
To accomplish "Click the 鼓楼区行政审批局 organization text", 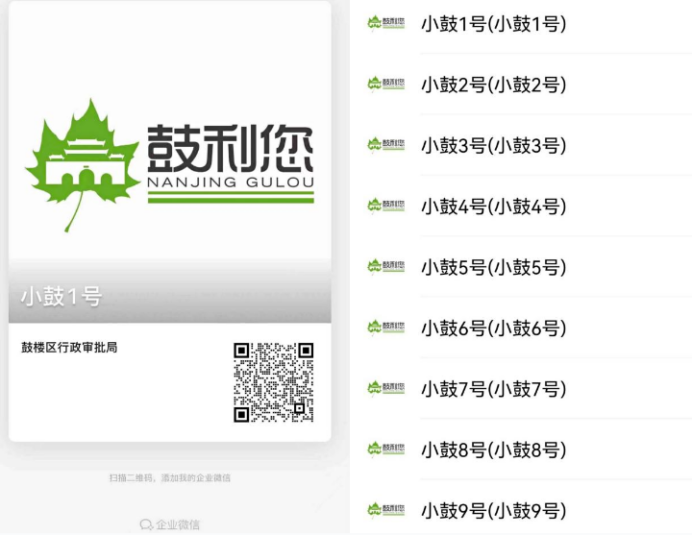I will (70, 348).
